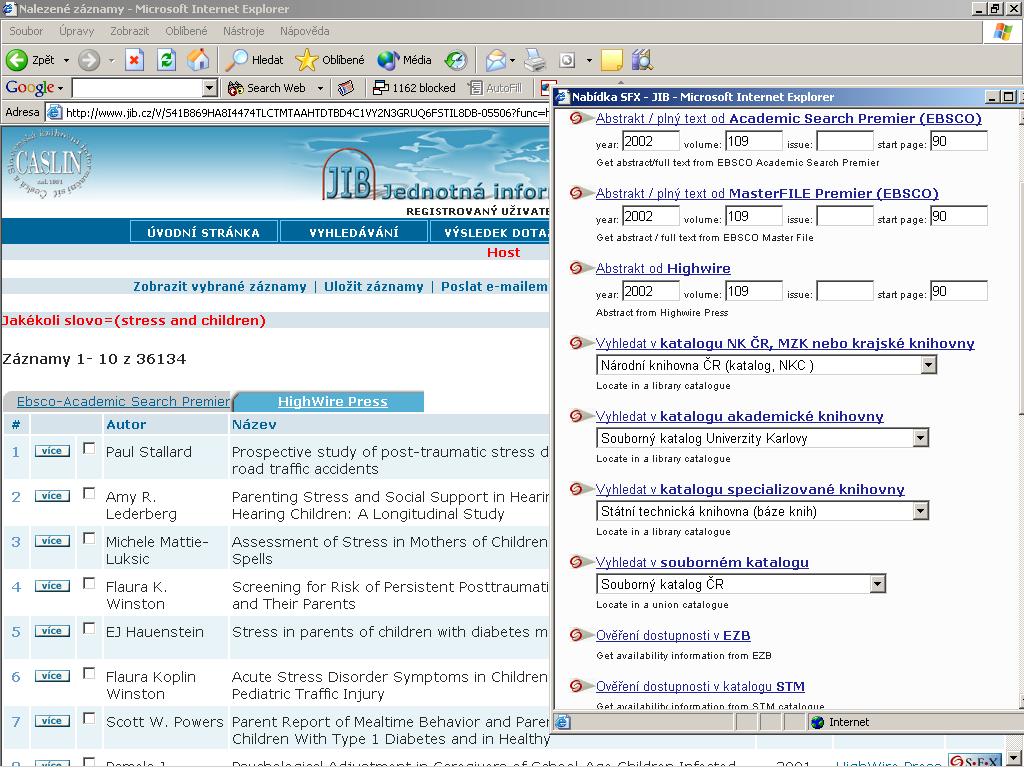This screenshot has width=1024, height=768.
Task: Refresh the page using the green arrows icon
Action: point(167,60)
